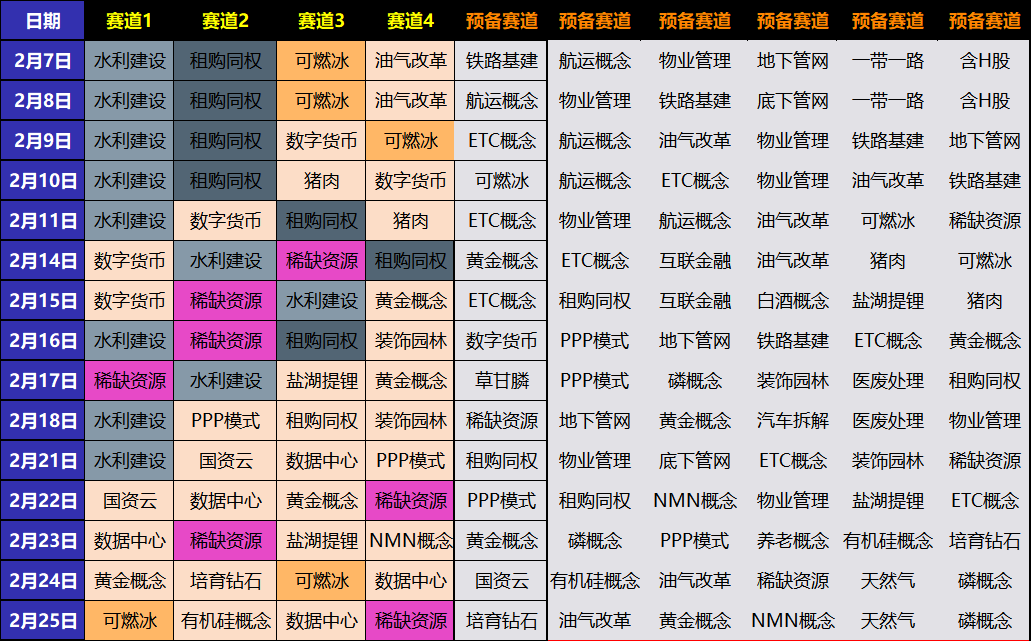This screenshot has height=641, width=1031.
Task: Click 有机硅概念 in the 2月25日 row
Action: pyautogui.click(x=226, y=621)
